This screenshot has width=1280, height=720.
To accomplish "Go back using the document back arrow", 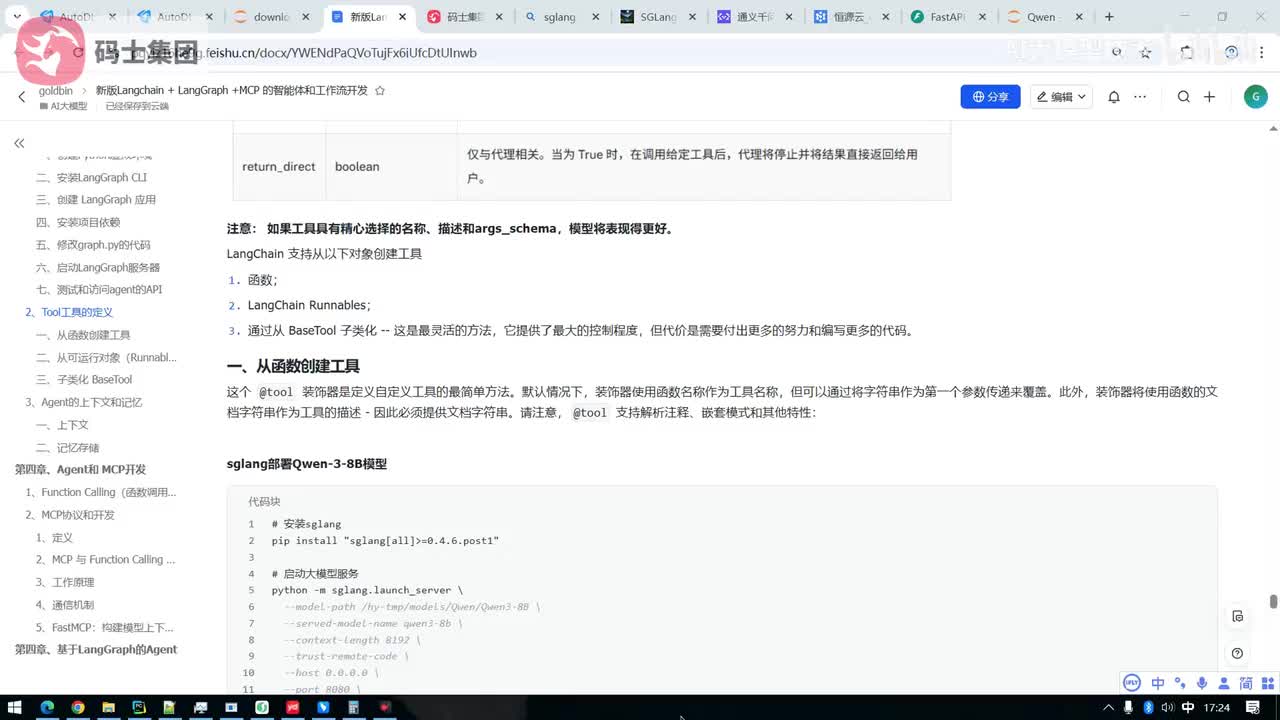I will (22, 96).
